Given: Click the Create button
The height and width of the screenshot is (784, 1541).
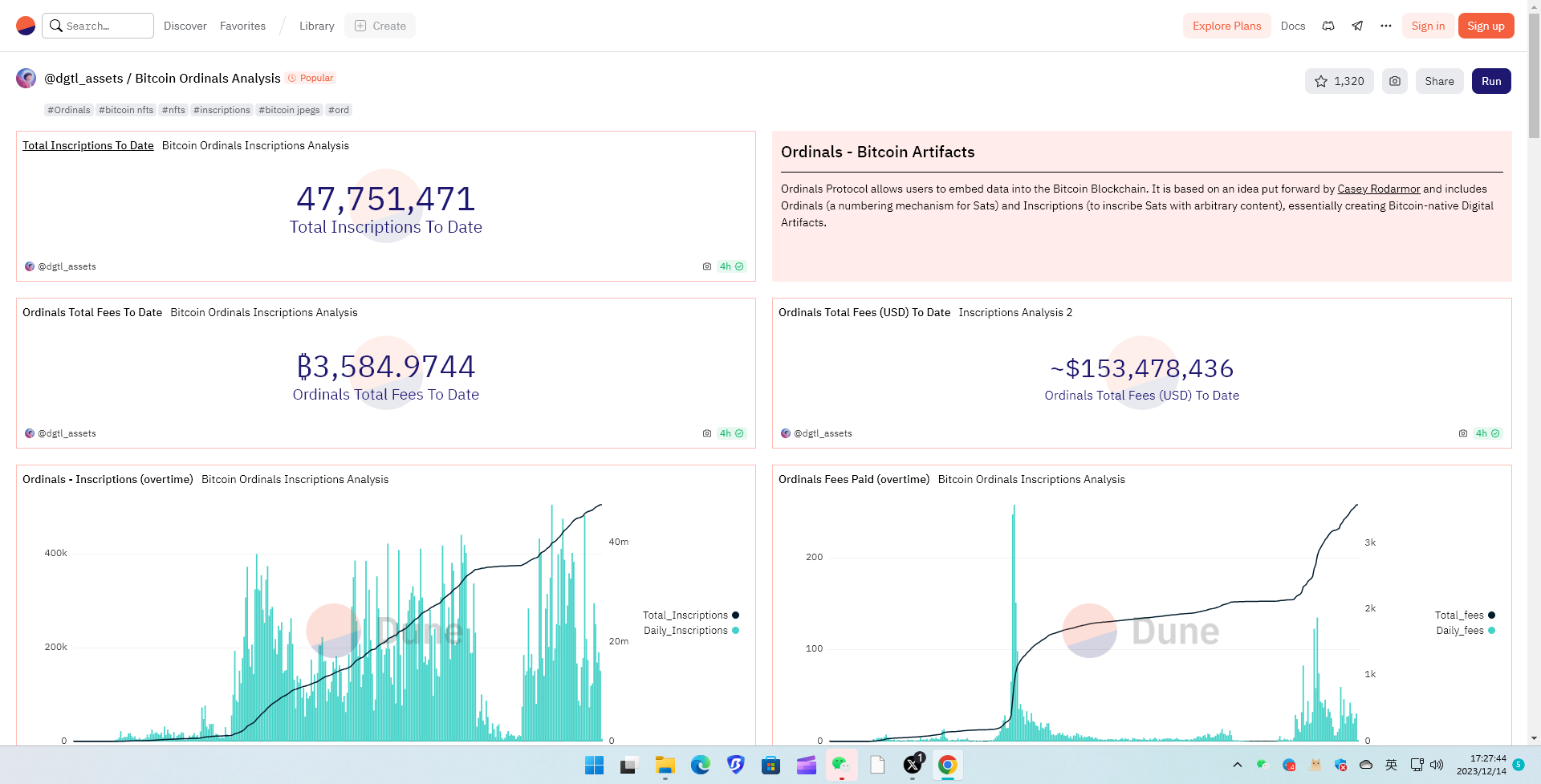Looking at the screenshot, I should tap(380, 26).
